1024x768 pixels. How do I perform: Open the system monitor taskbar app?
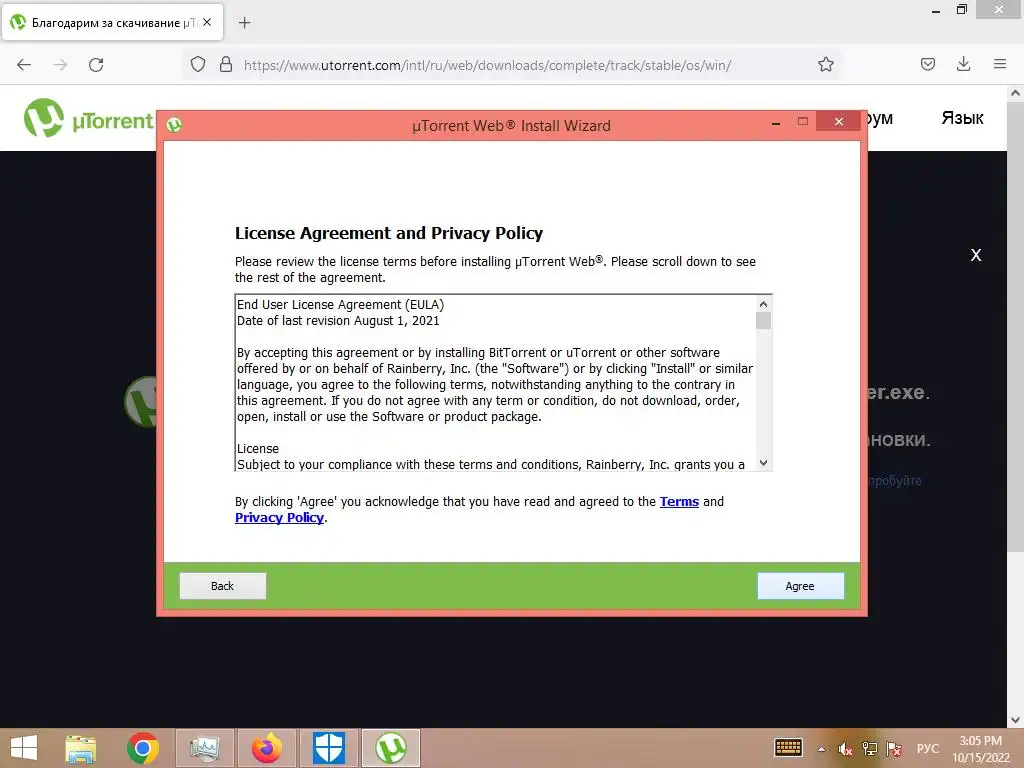coord(204,748)
